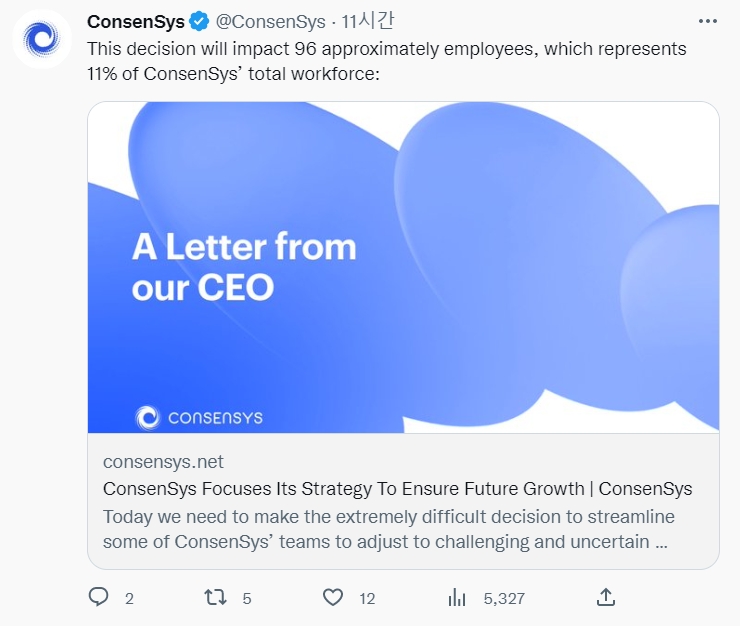The height and width of the screenshot is (626, 740).
Task: Click the card description starting 'Today we need'
Action: tap(388, 530)
